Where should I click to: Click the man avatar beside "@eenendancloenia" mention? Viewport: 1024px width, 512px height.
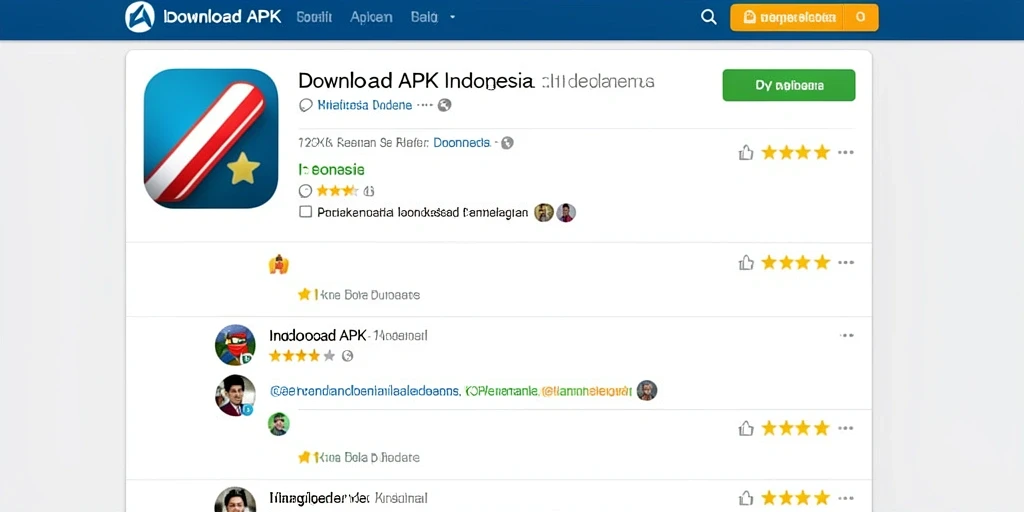(235, 395)
